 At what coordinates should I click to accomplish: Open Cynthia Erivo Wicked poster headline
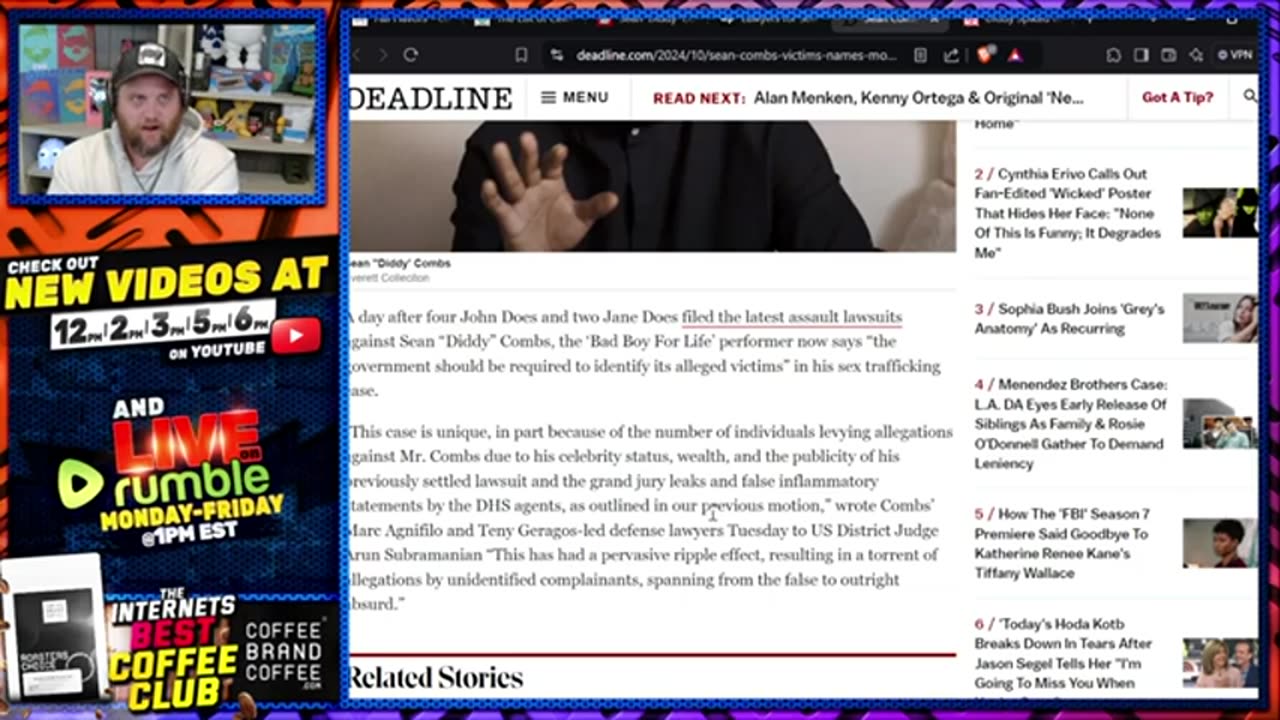tap(1068, 213)
